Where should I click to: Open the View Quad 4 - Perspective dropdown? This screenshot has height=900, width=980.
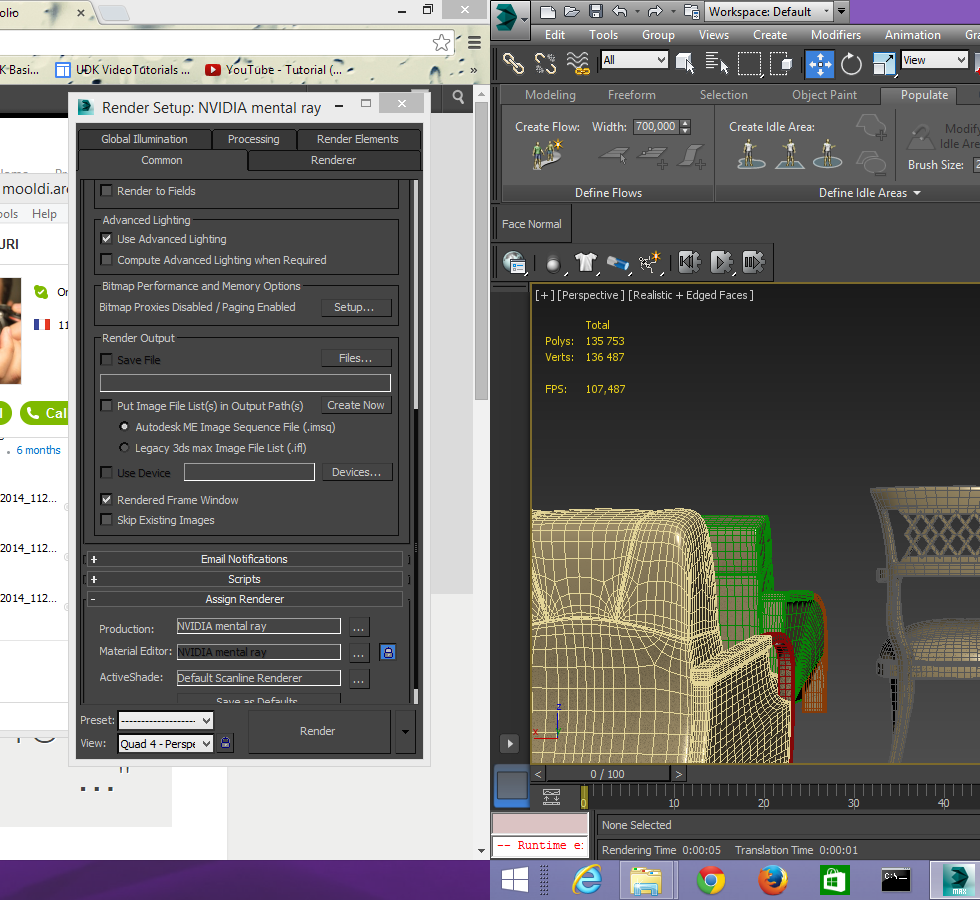[166, 743]
